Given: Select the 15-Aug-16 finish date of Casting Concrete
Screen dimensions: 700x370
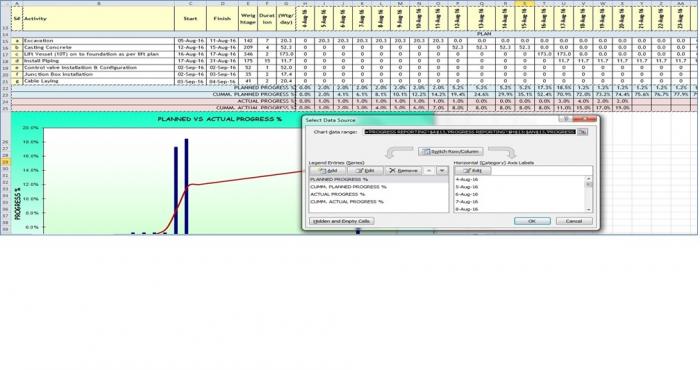Looking at the screenshot, I should [222, 47].
